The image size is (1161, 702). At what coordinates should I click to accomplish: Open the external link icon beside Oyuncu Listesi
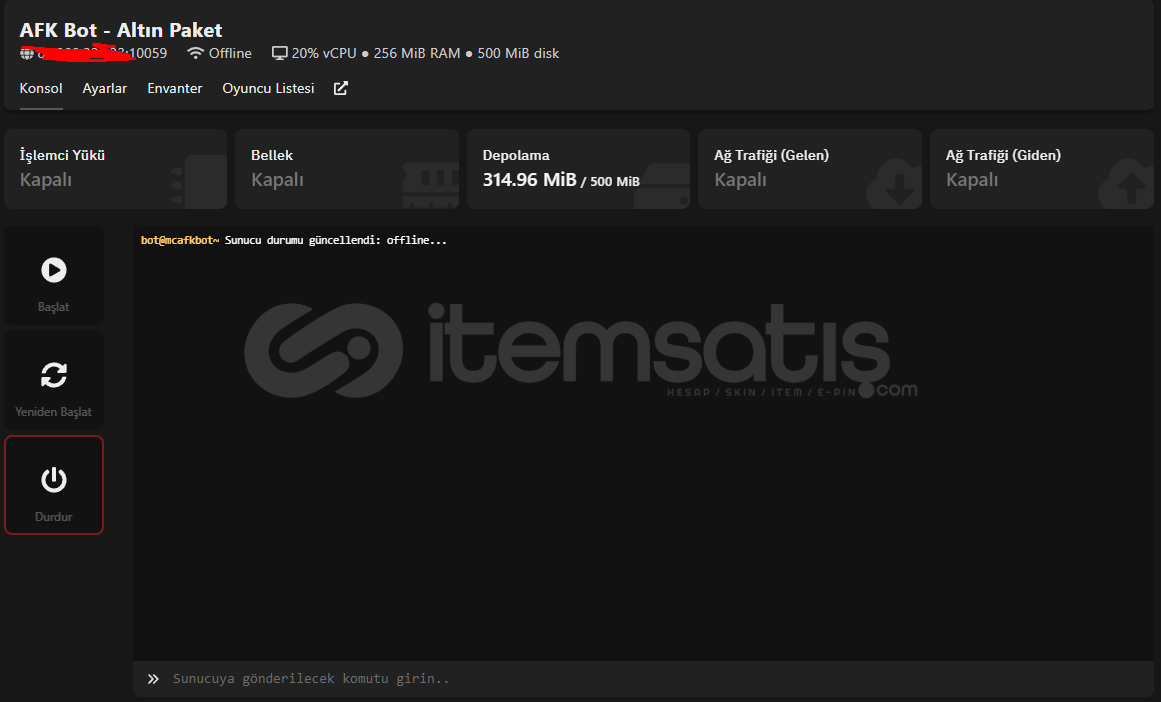341,88
